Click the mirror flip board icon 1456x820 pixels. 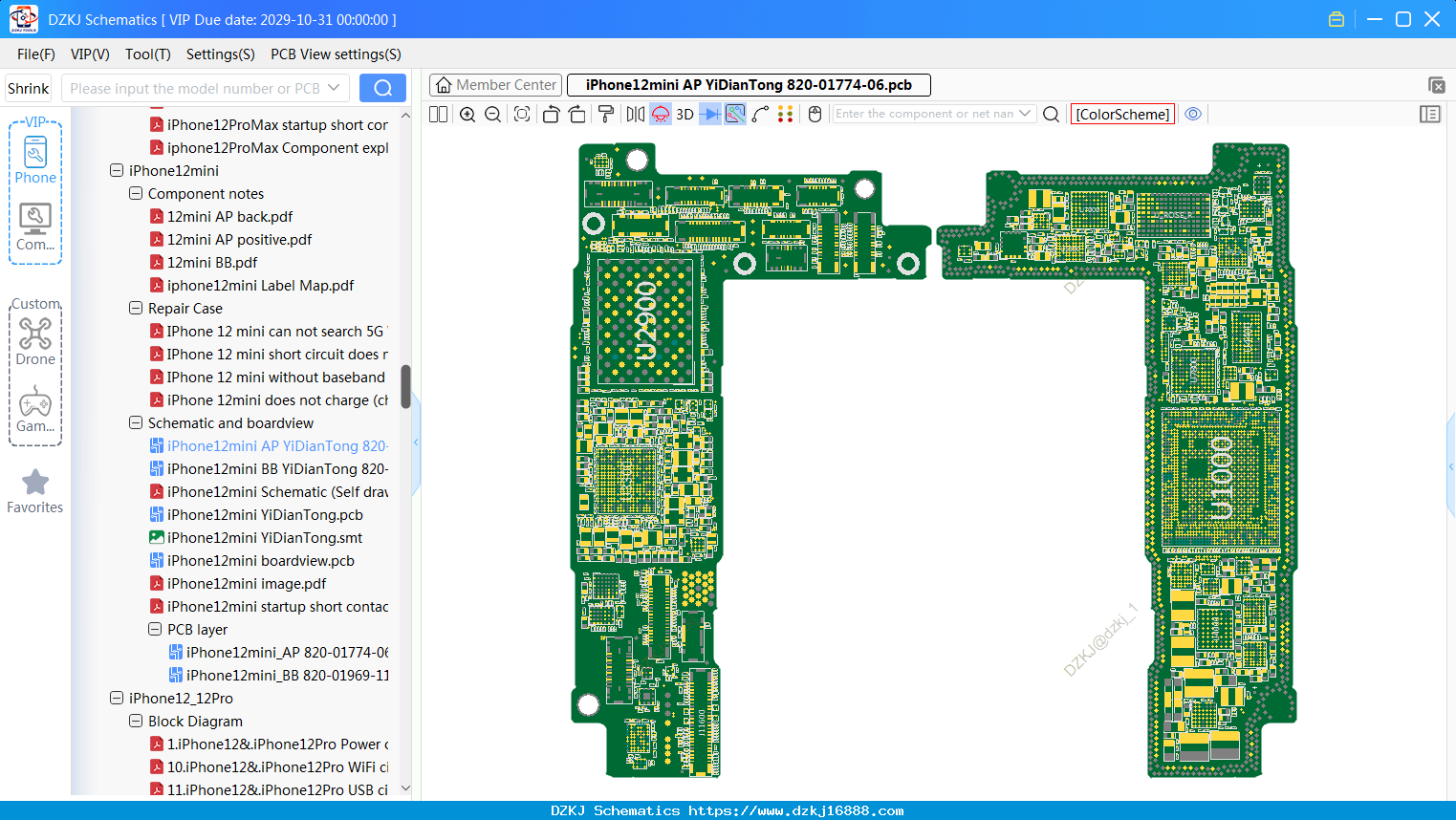(635, 114)
